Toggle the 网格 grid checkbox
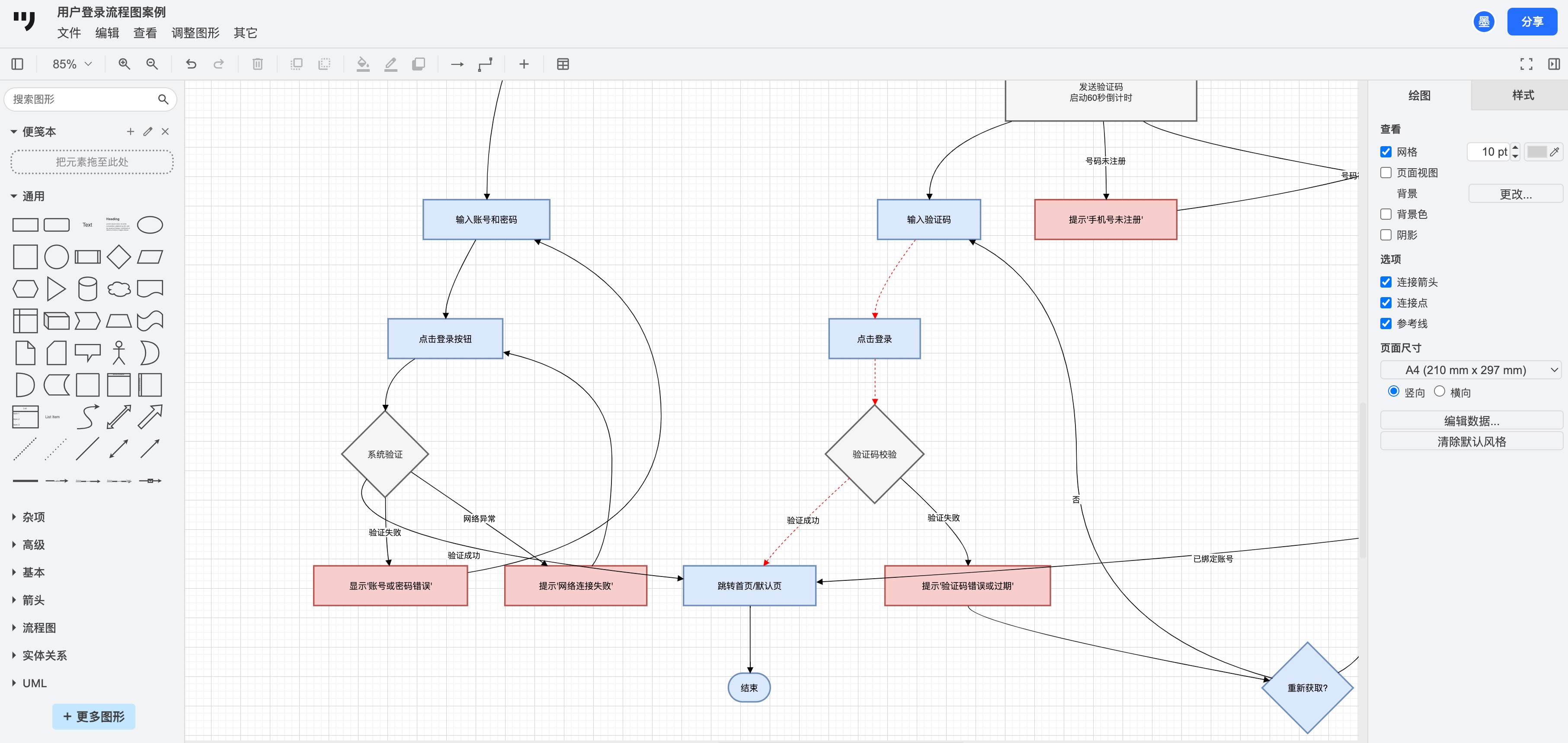The height and width of the screenshot is (743, 1568). [x=1386, y=151]
